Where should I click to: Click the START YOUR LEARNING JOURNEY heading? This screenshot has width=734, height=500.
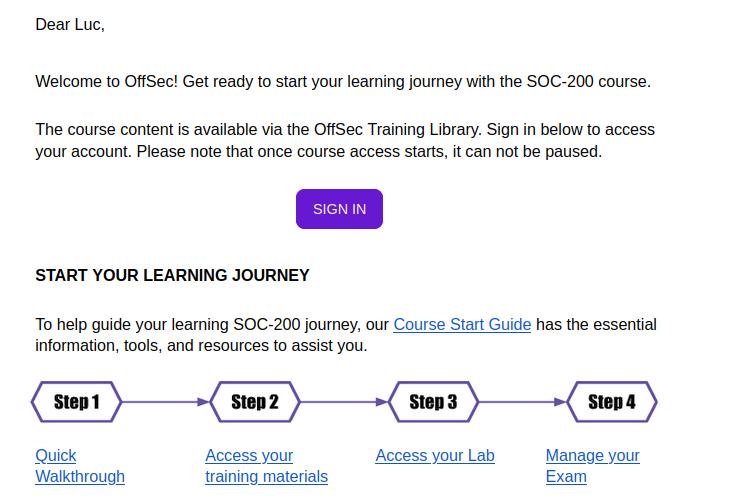click(172, 275)
